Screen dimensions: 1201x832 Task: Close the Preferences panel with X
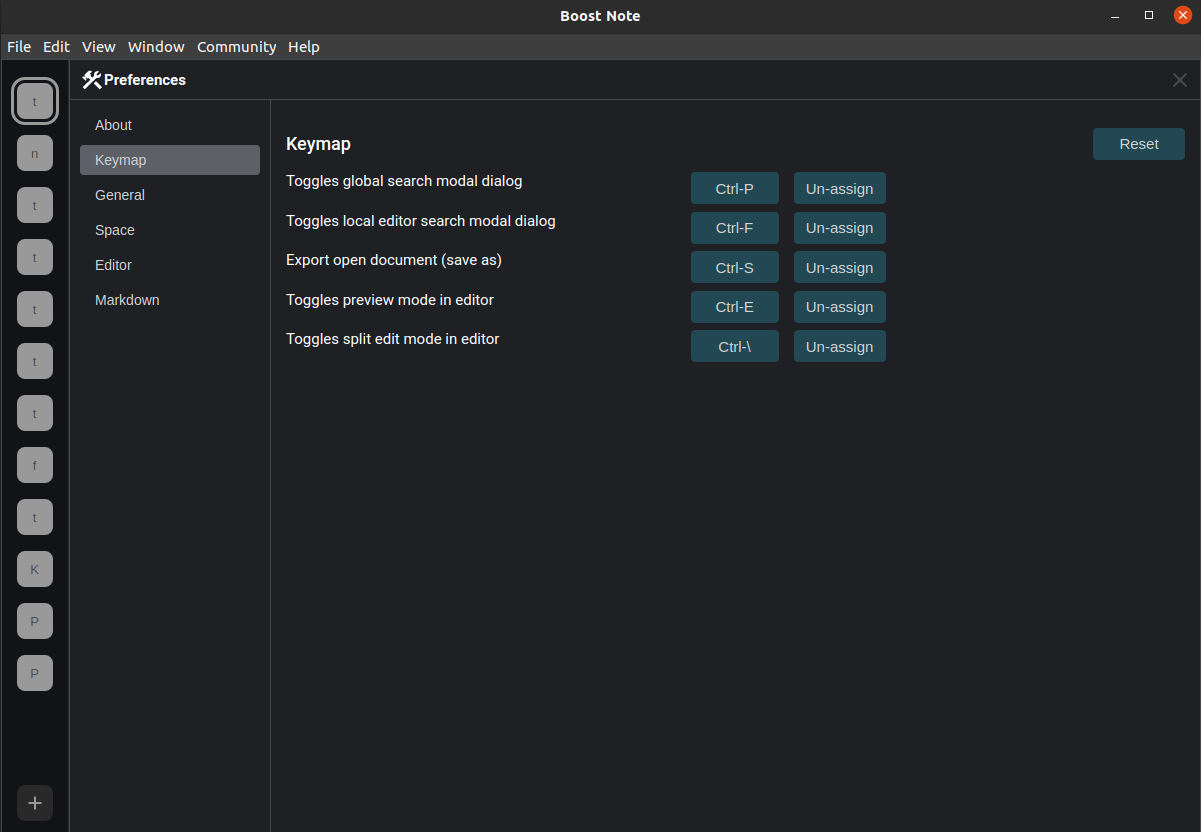click(1180, 80)
